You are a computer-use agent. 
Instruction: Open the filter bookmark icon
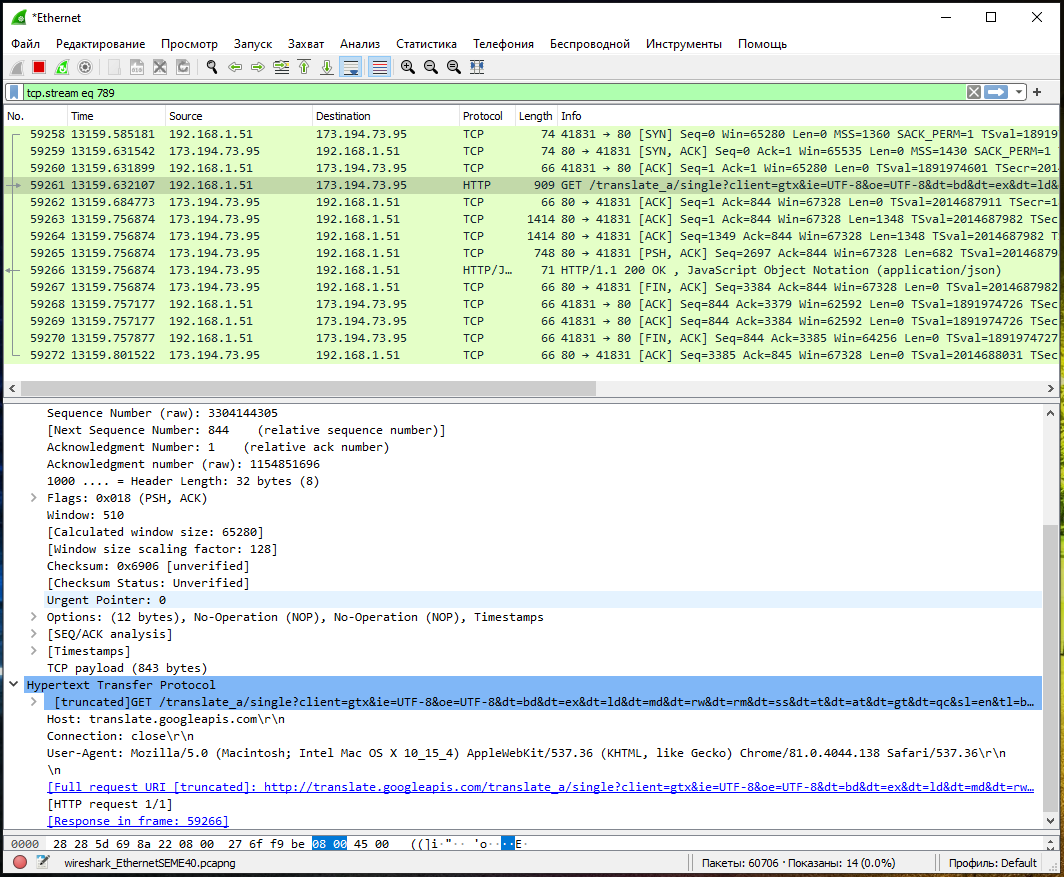[15, 92]
